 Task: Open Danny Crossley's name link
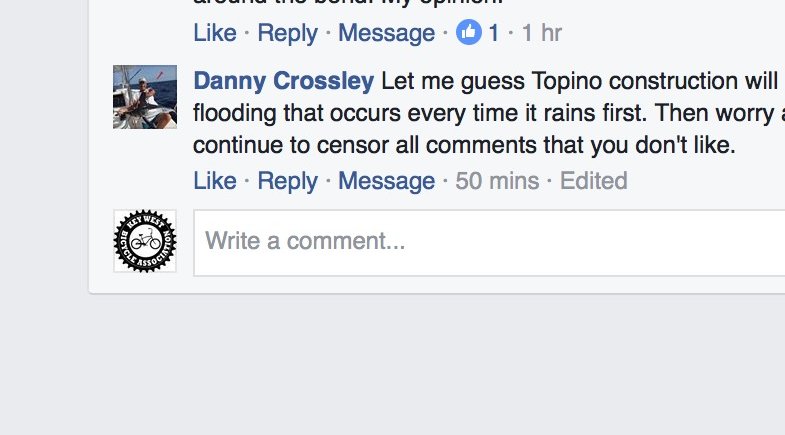point(283,81)
